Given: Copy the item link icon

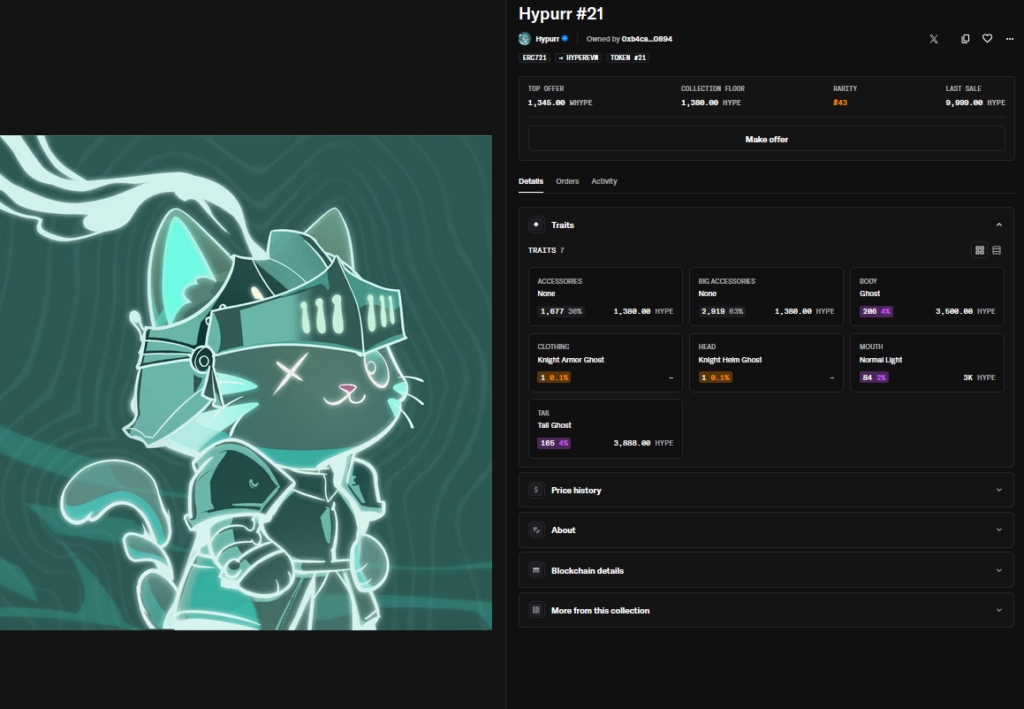Looking at the screenshot, I should tap(963, 39).
